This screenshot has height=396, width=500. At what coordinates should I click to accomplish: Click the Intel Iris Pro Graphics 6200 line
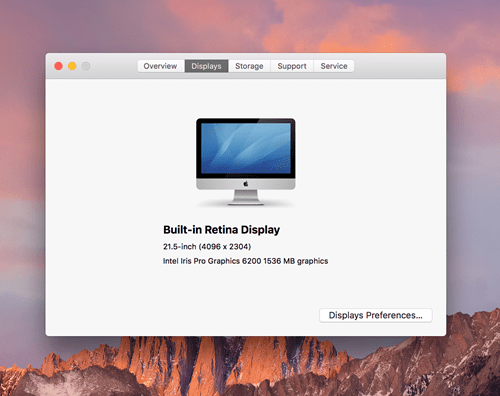click(x=245, y=261)
